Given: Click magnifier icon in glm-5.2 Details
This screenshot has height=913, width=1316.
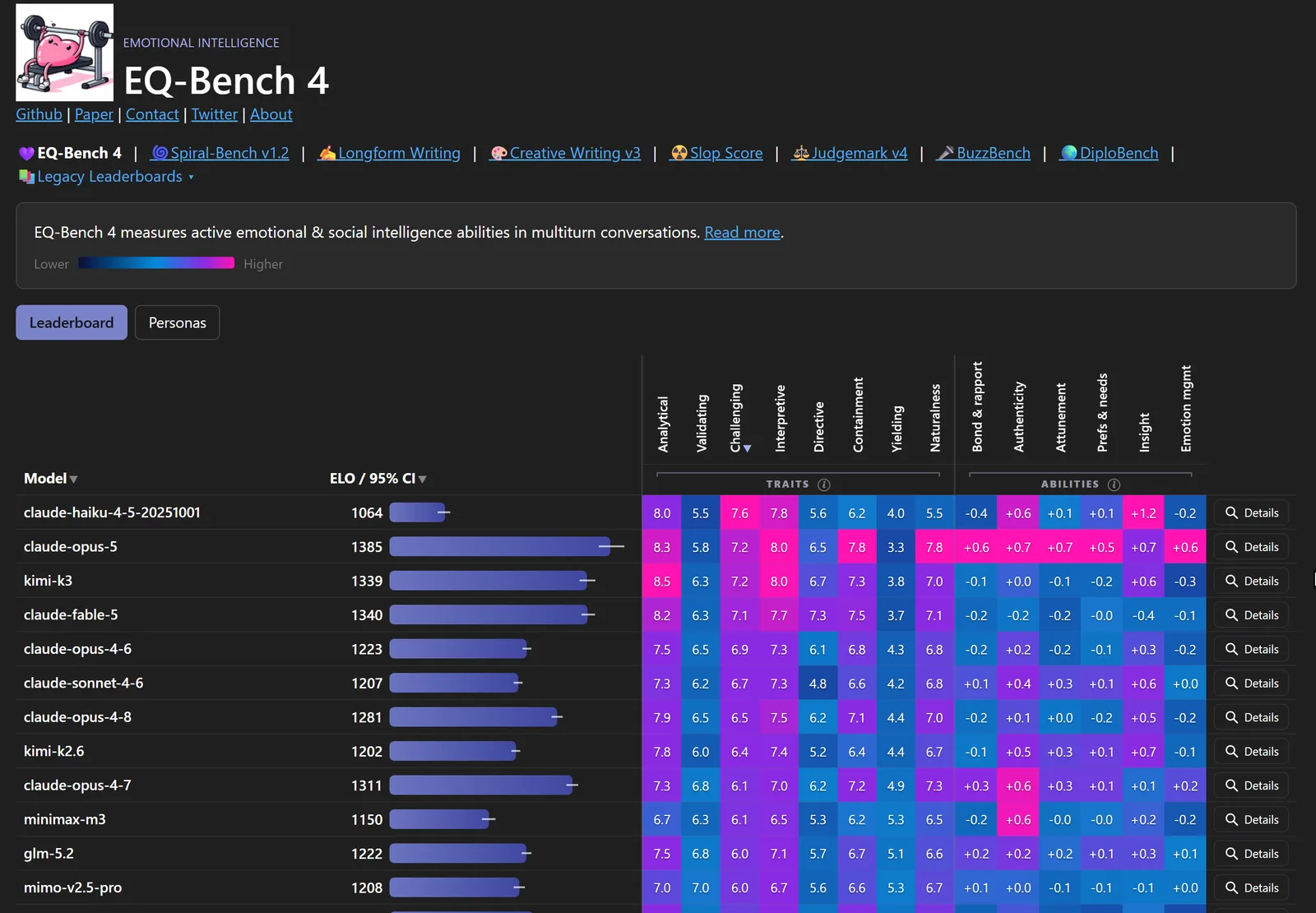Looking at the screenshot, I should (x=1231, y=854).
